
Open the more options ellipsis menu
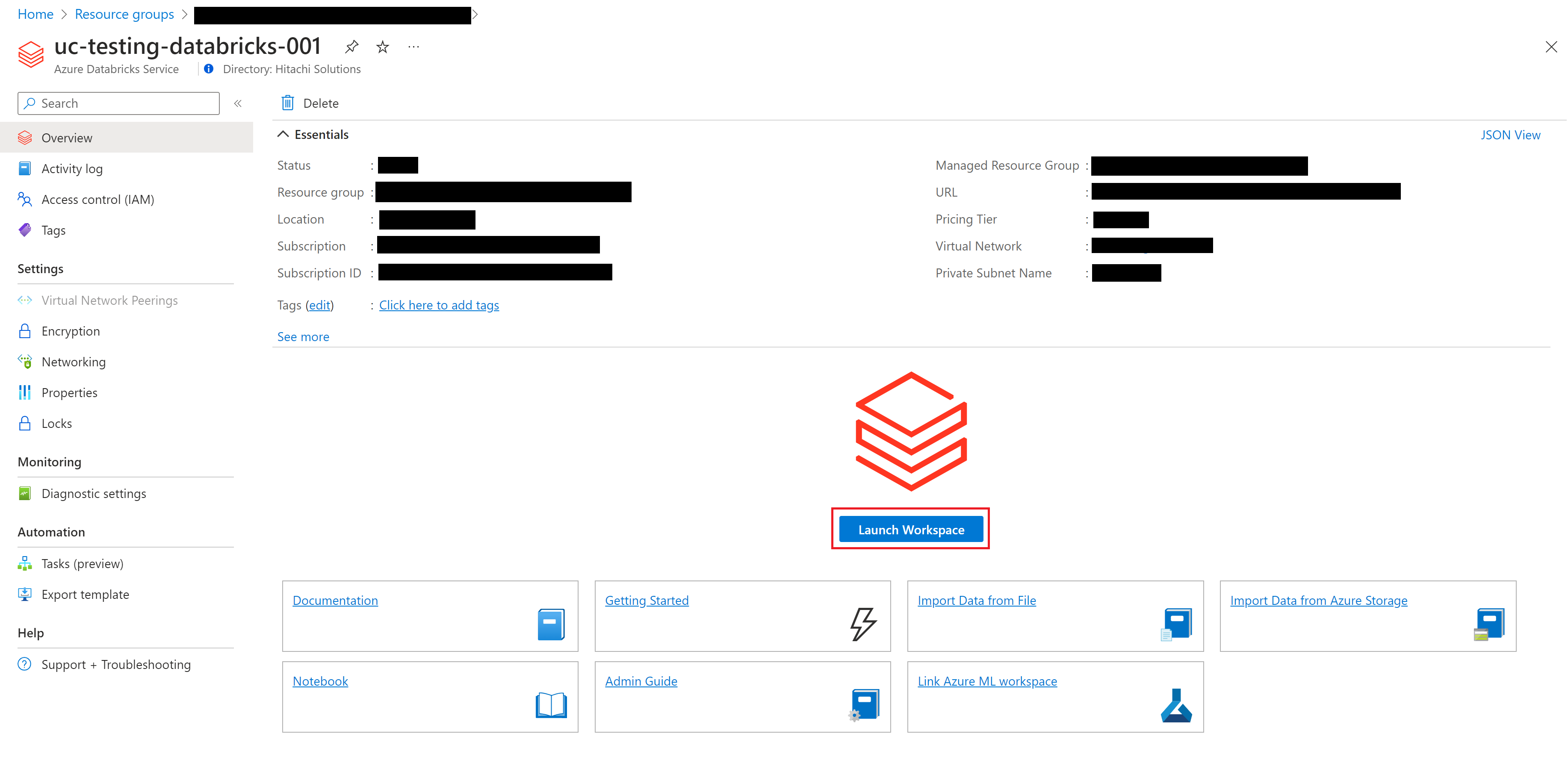click(414, 47)
